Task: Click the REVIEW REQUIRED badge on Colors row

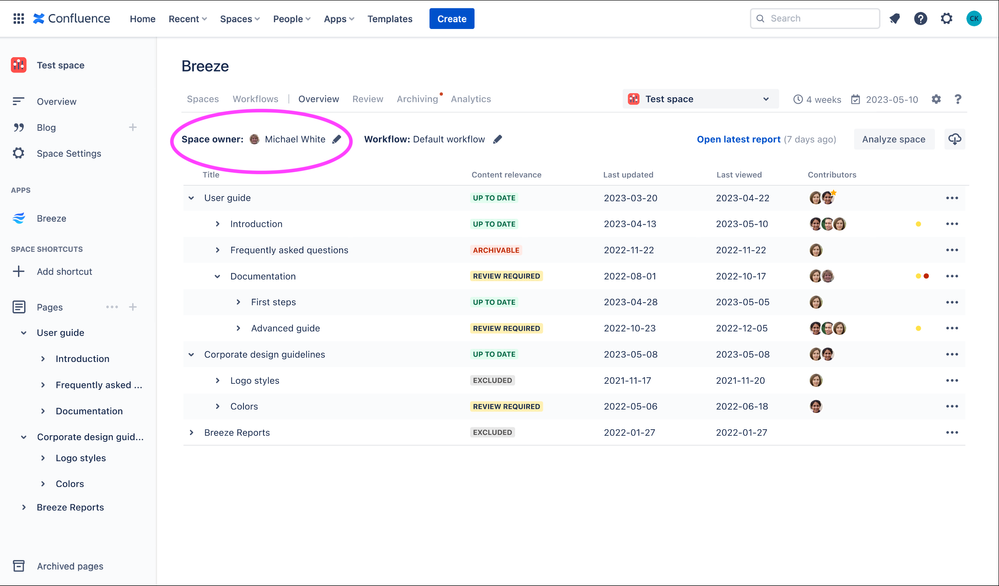Action: click(x=507, y=406)
